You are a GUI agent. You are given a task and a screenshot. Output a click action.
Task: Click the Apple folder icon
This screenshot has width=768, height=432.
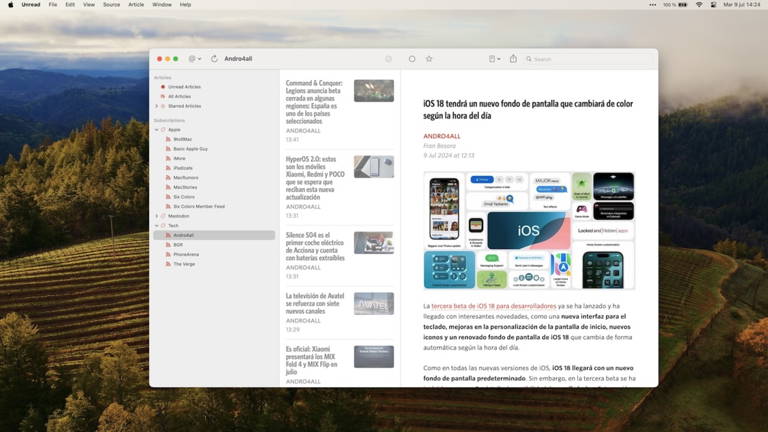pos(163,130)
